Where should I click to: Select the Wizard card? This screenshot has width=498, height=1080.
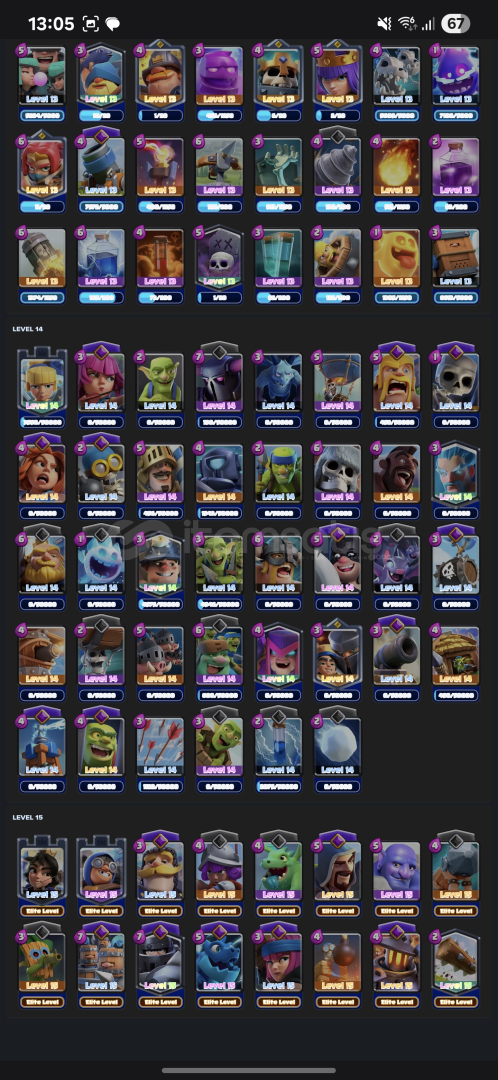pos(337,866)
